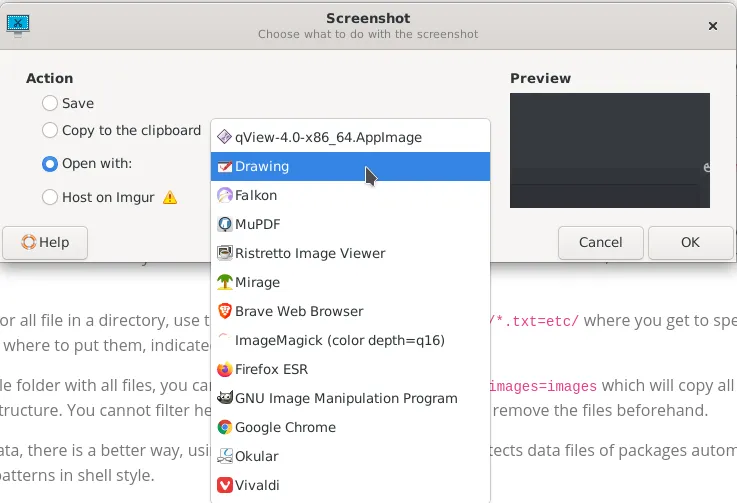Viewport: 737px width, 503px height.
Task: Click the Vivaldi icon
Action: (224, 485)
